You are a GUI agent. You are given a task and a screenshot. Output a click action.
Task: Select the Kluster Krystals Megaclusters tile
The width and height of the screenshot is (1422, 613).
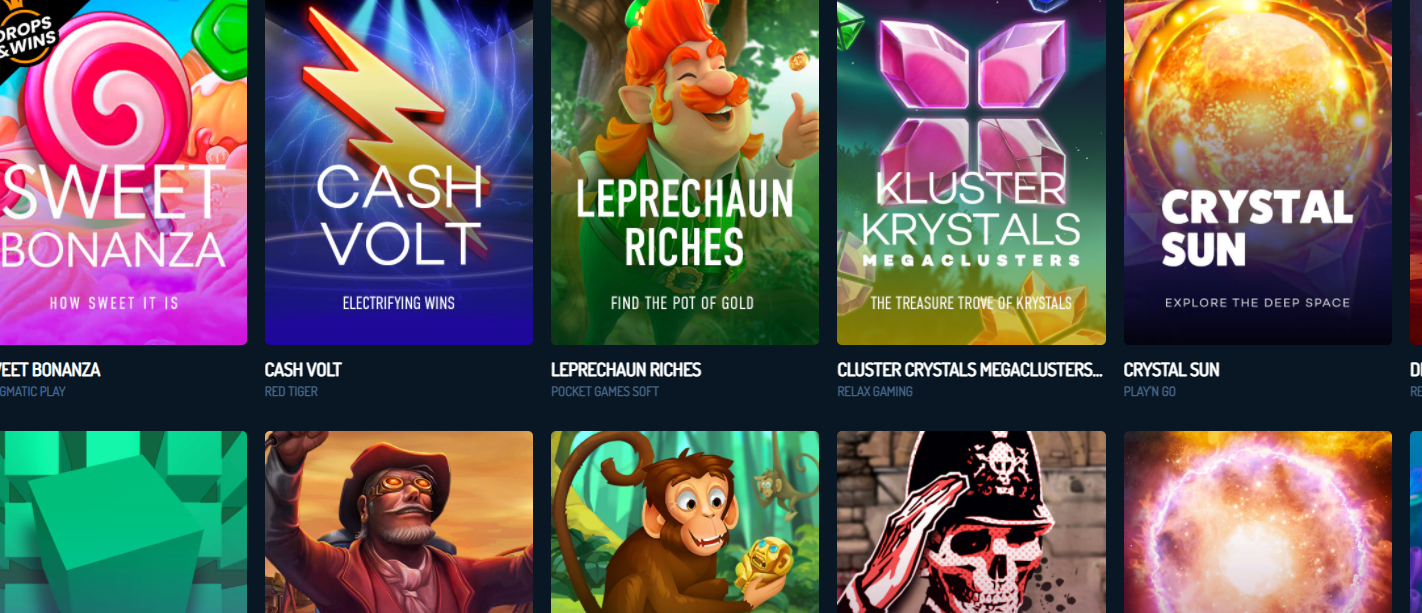971,172
